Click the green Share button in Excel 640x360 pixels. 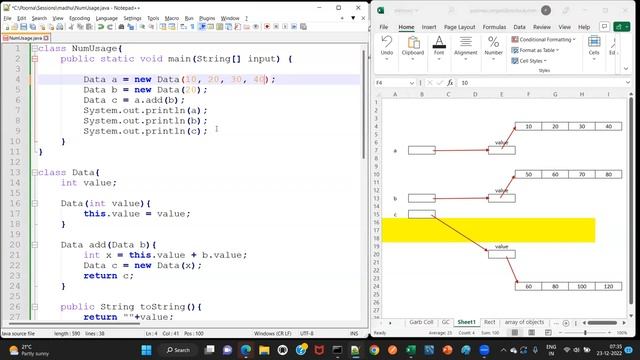[622, 27]
